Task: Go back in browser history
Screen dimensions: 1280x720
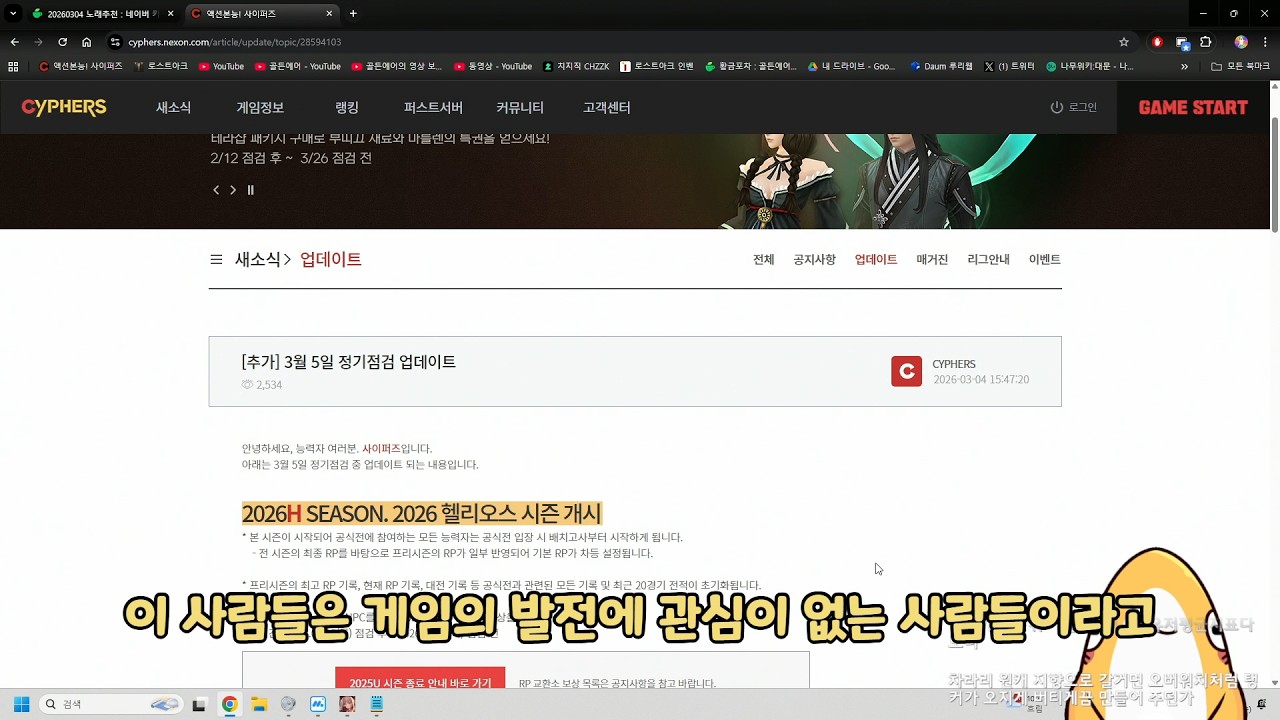Action: [x=14, y=42]
